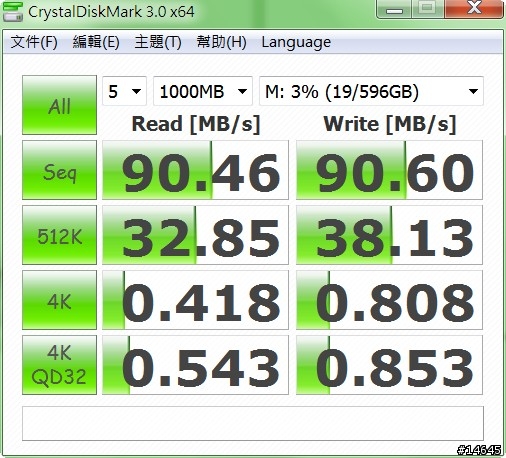Start the Seq benchmark test
Screen dimensions: 506x458
coord(59,170)
